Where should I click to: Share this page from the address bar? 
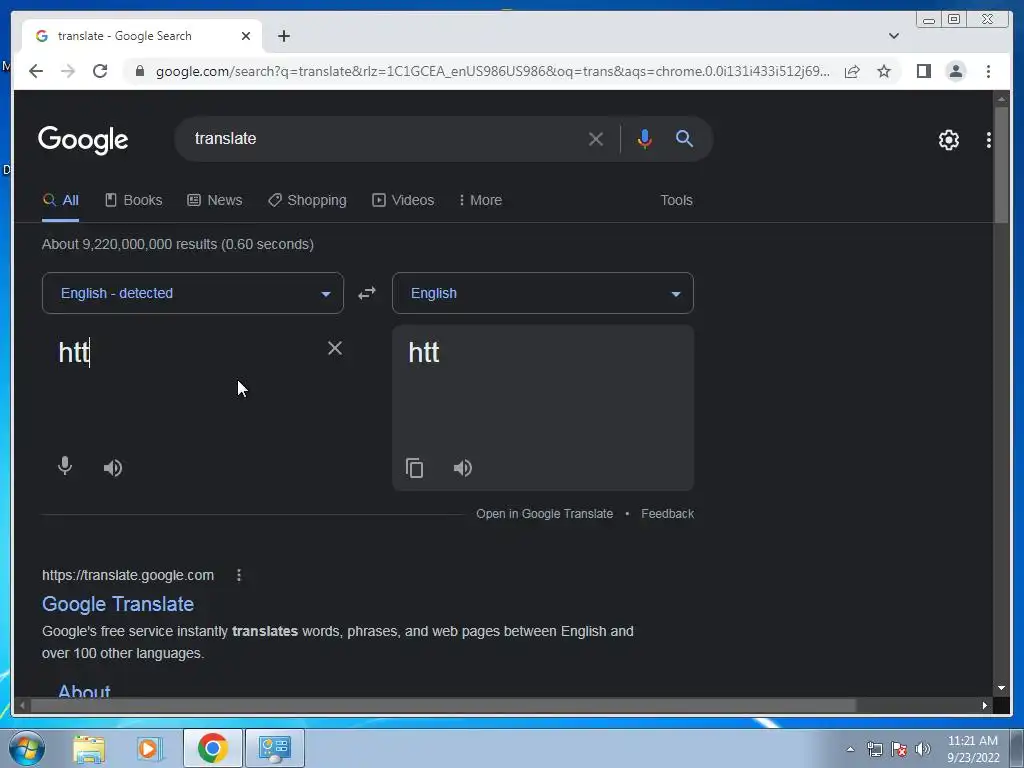click(x=852, y=71)
